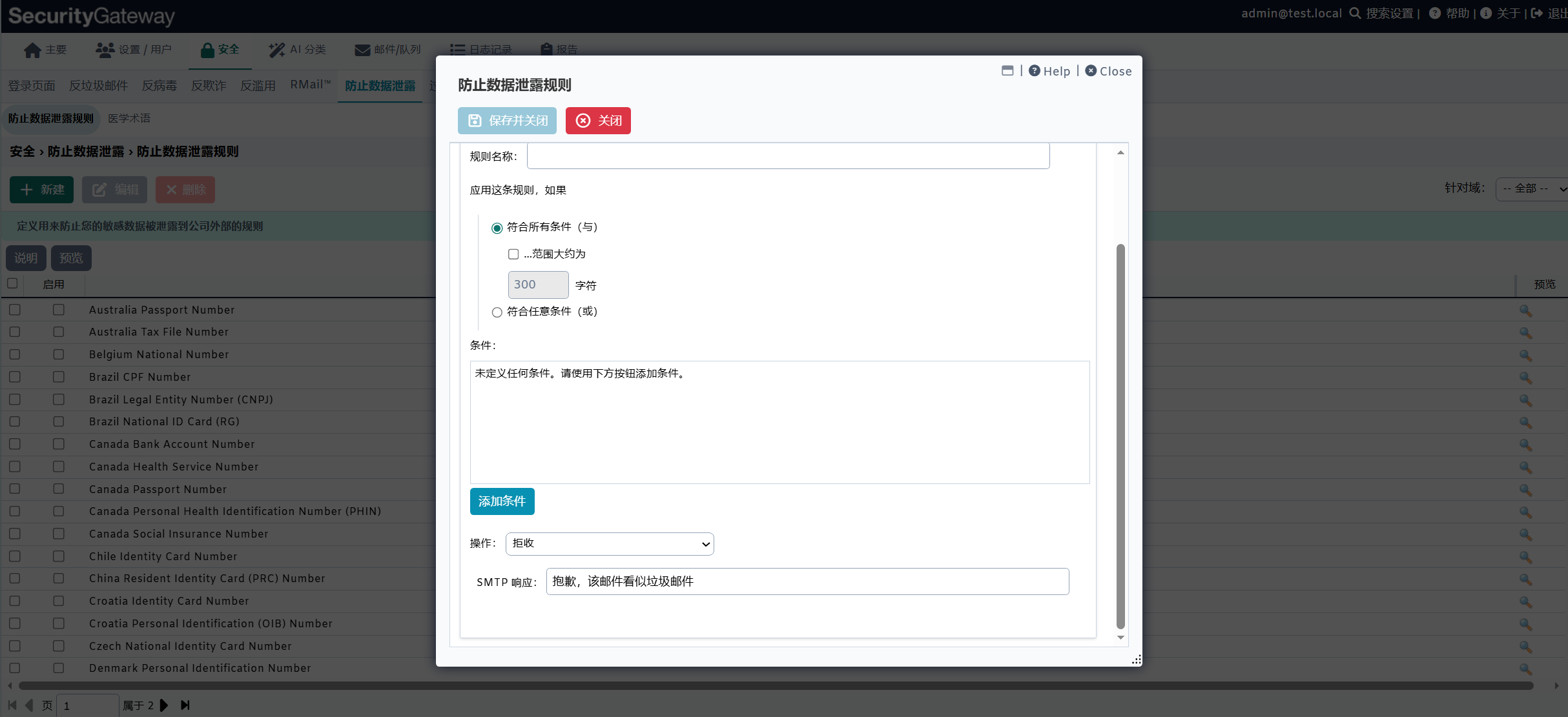Screen dimensions: 1568x717
Task: Open the 设置 / 用户 menu
Action: click(134, 50)
